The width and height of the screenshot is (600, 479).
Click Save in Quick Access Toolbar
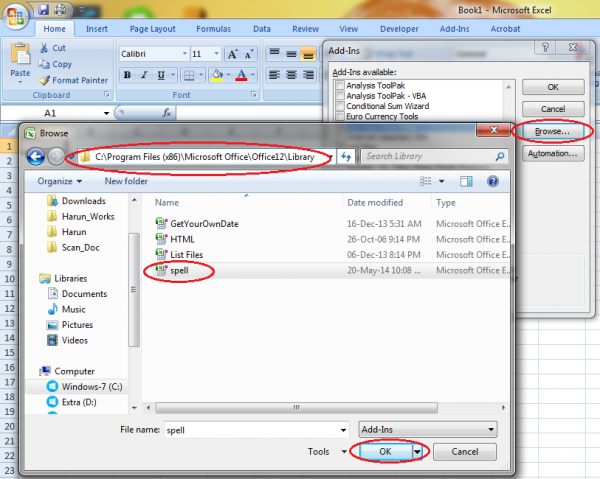coord(44,9)
